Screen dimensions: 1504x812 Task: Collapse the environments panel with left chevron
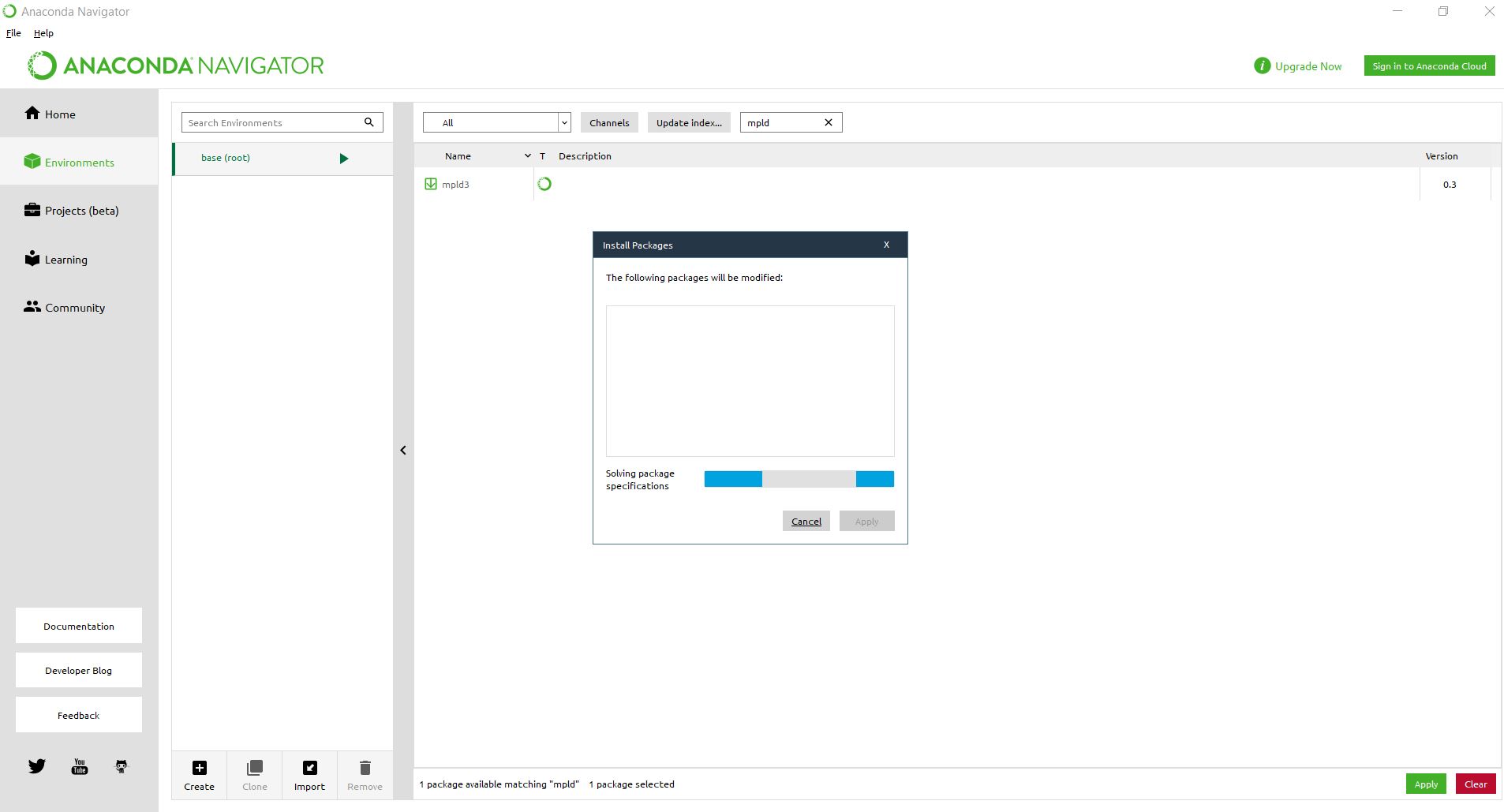coord(403,450)
